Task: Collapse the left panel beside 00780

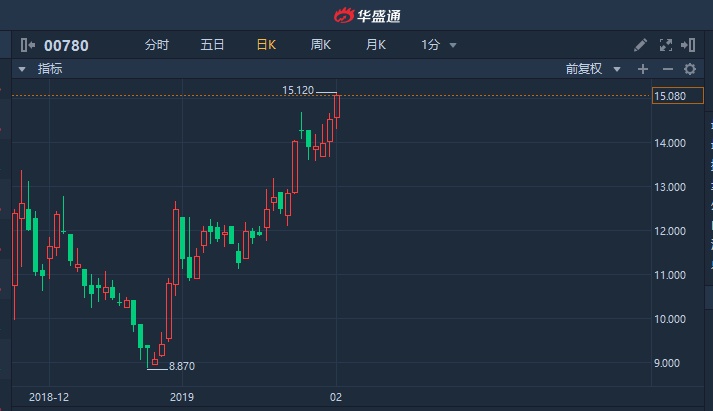Action: [28, 45]
